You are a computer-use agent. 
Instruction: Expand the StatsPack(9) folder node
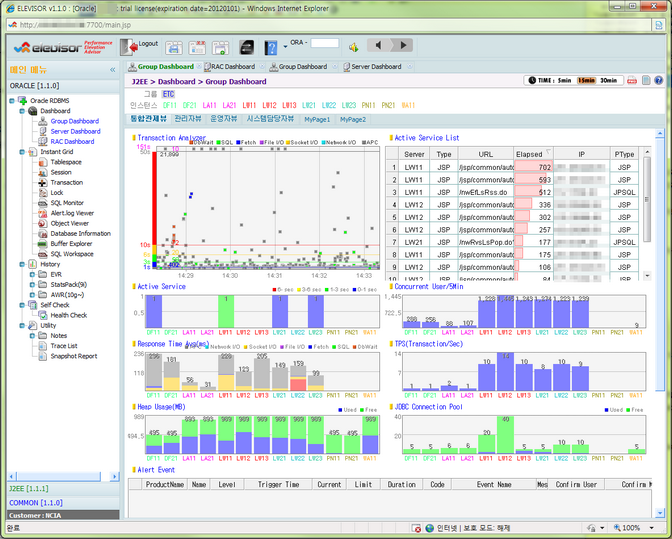coord(32,284)
